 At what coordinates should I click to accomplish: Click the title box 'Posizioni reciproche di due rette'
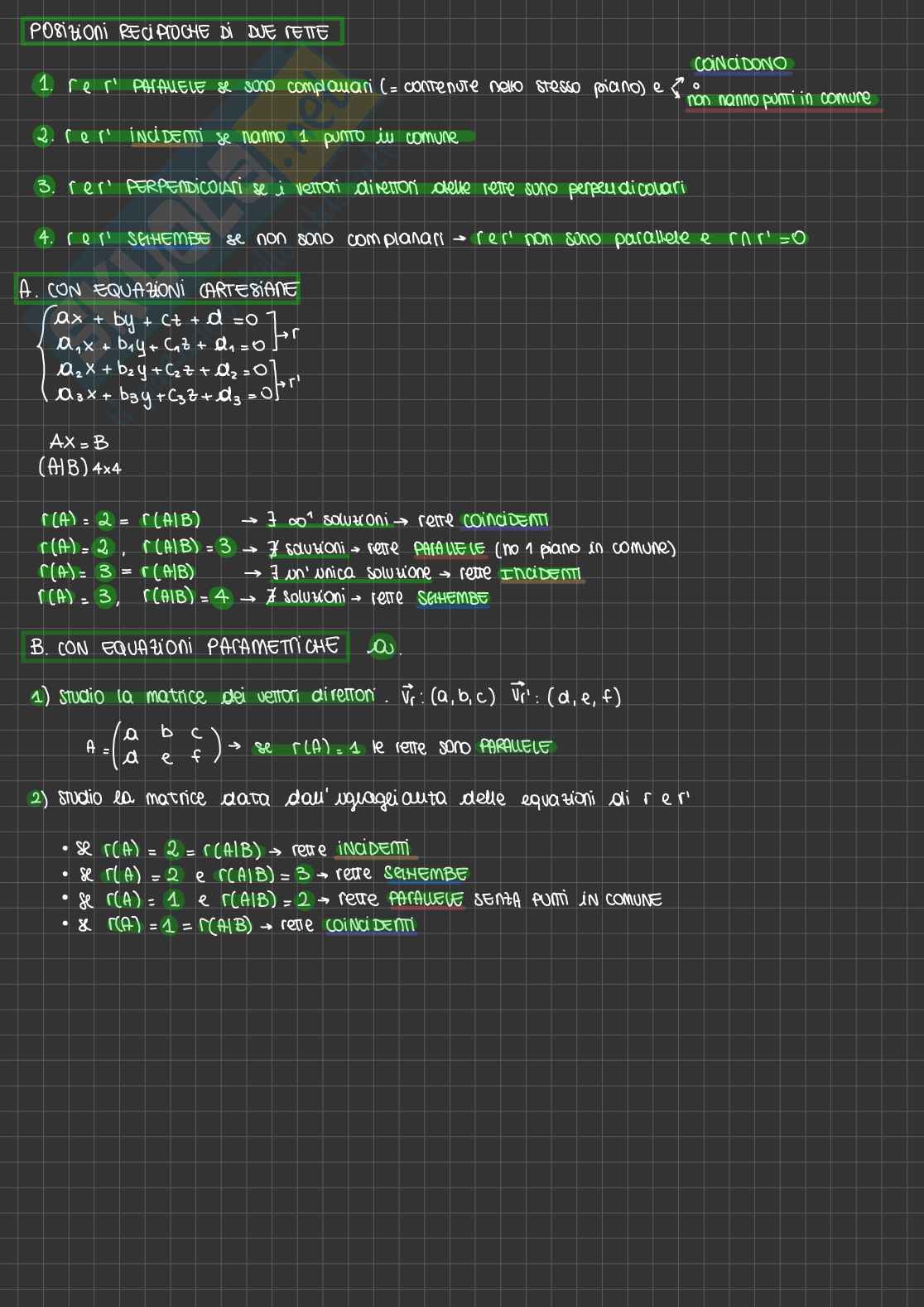[x=180, y=32]
